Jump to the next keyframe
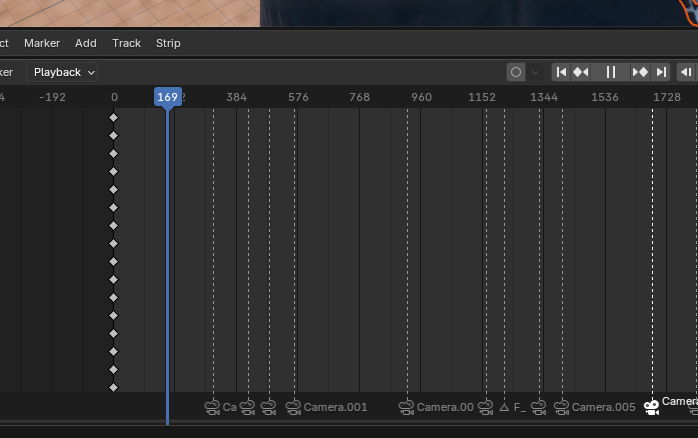The height and width of the screenshot is (438, 698). point(640,72)
